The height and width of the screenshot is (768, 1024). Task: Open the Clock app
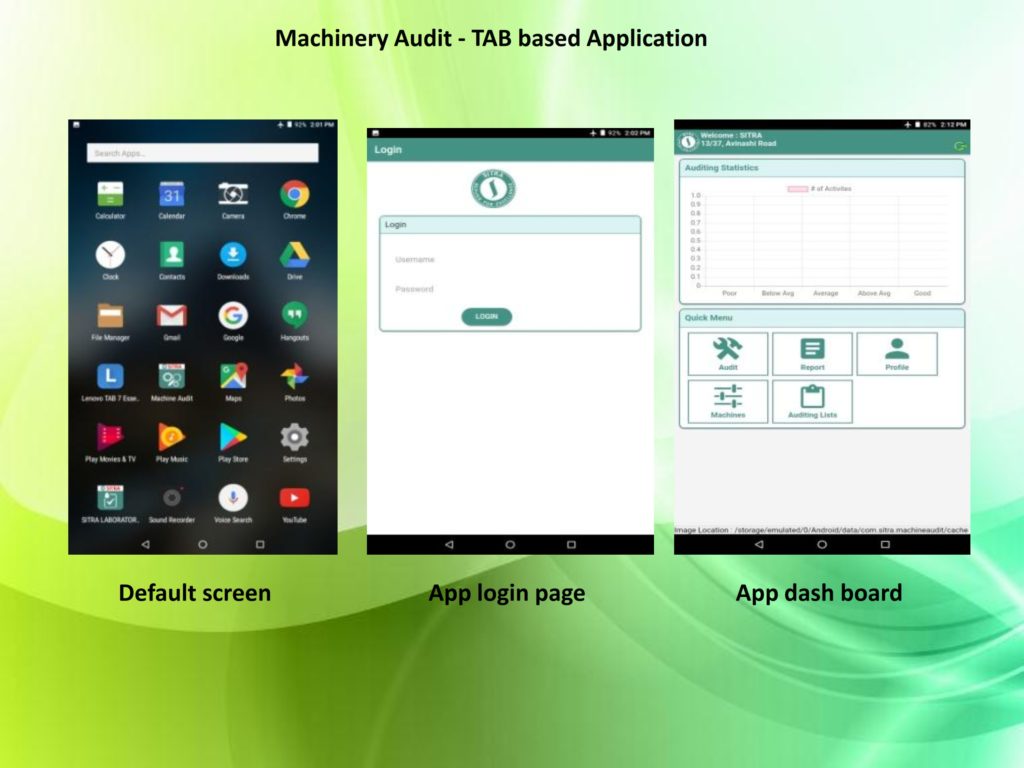110,255
